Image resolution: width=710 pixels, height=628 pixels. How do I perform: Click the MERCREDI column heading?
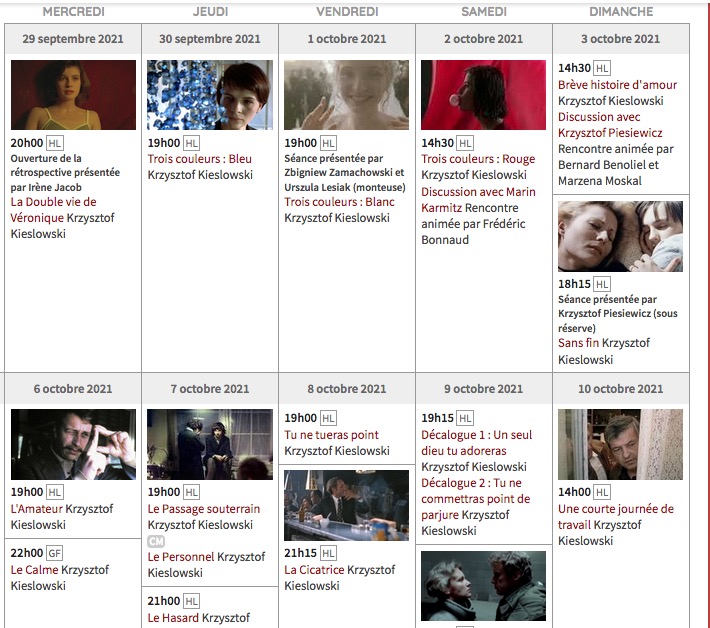73,12
